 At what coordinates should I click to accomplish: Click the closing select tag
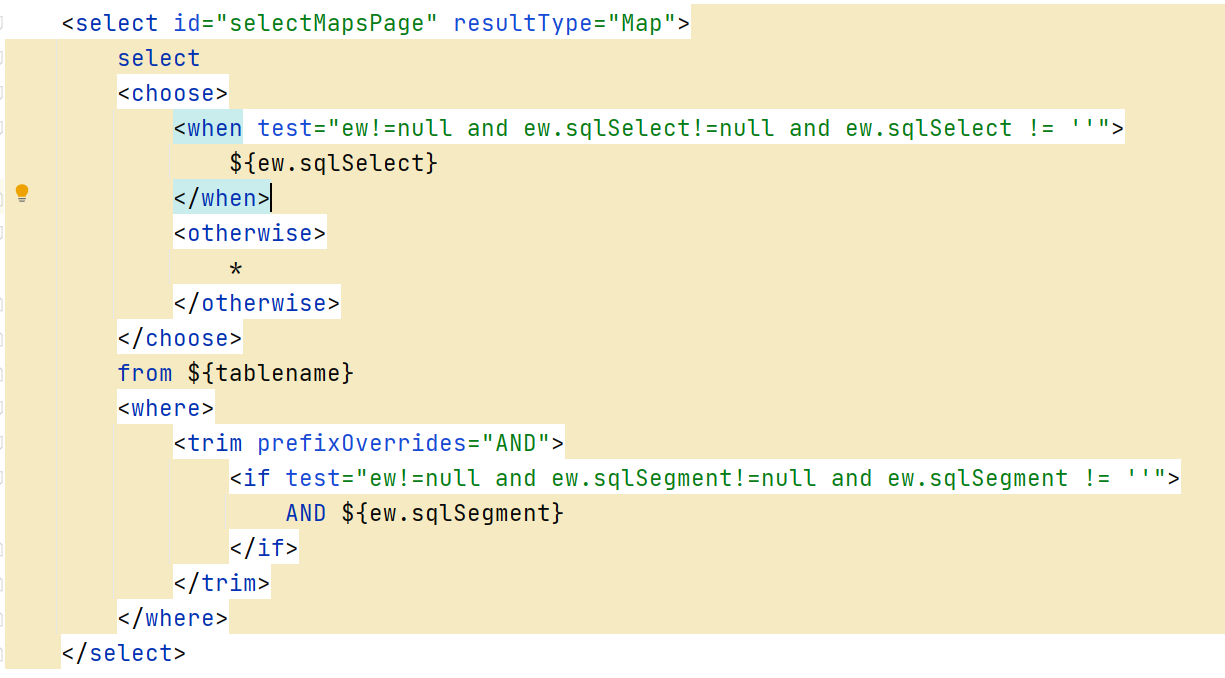click(x=123, y=653)
